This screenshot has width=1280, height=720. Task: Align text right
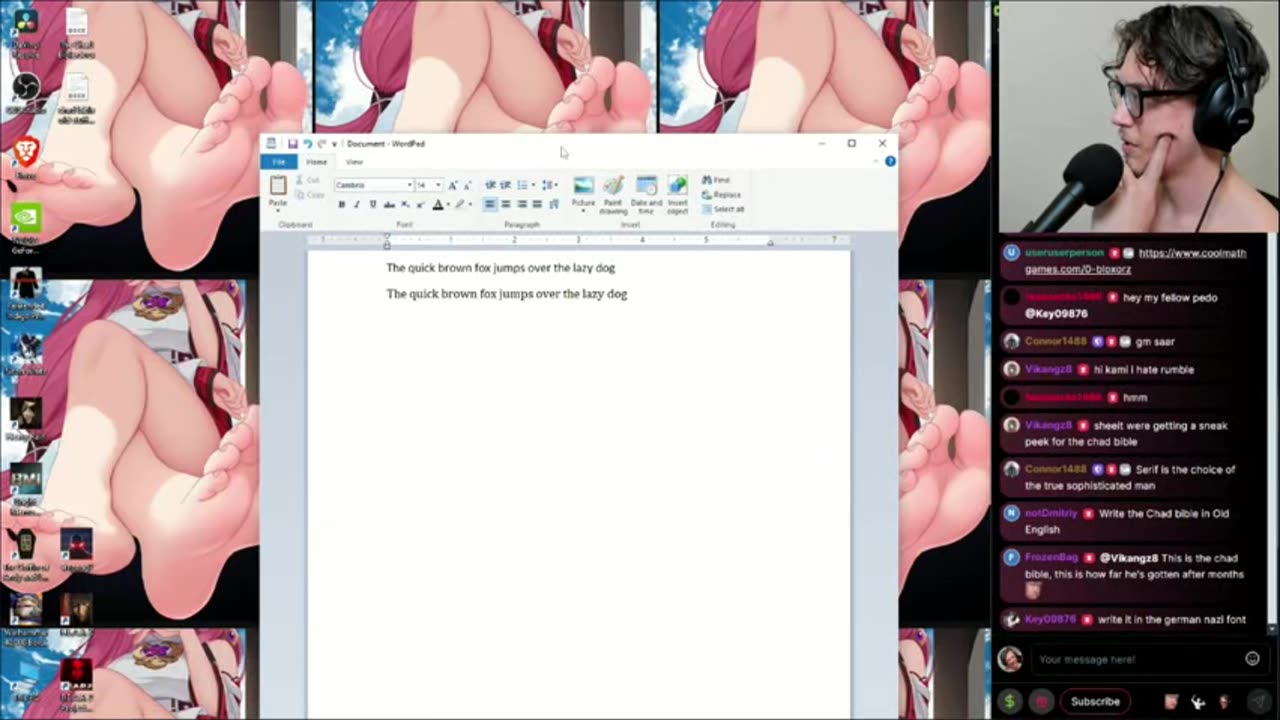coord(522,204)
